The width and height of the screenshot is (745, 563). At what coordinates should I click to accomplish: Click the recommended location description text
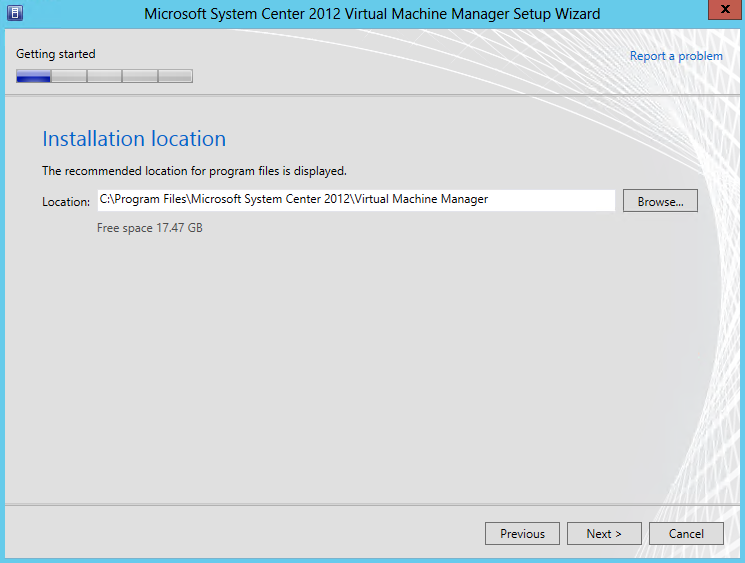pyautogui.click(x=194, y=171)
